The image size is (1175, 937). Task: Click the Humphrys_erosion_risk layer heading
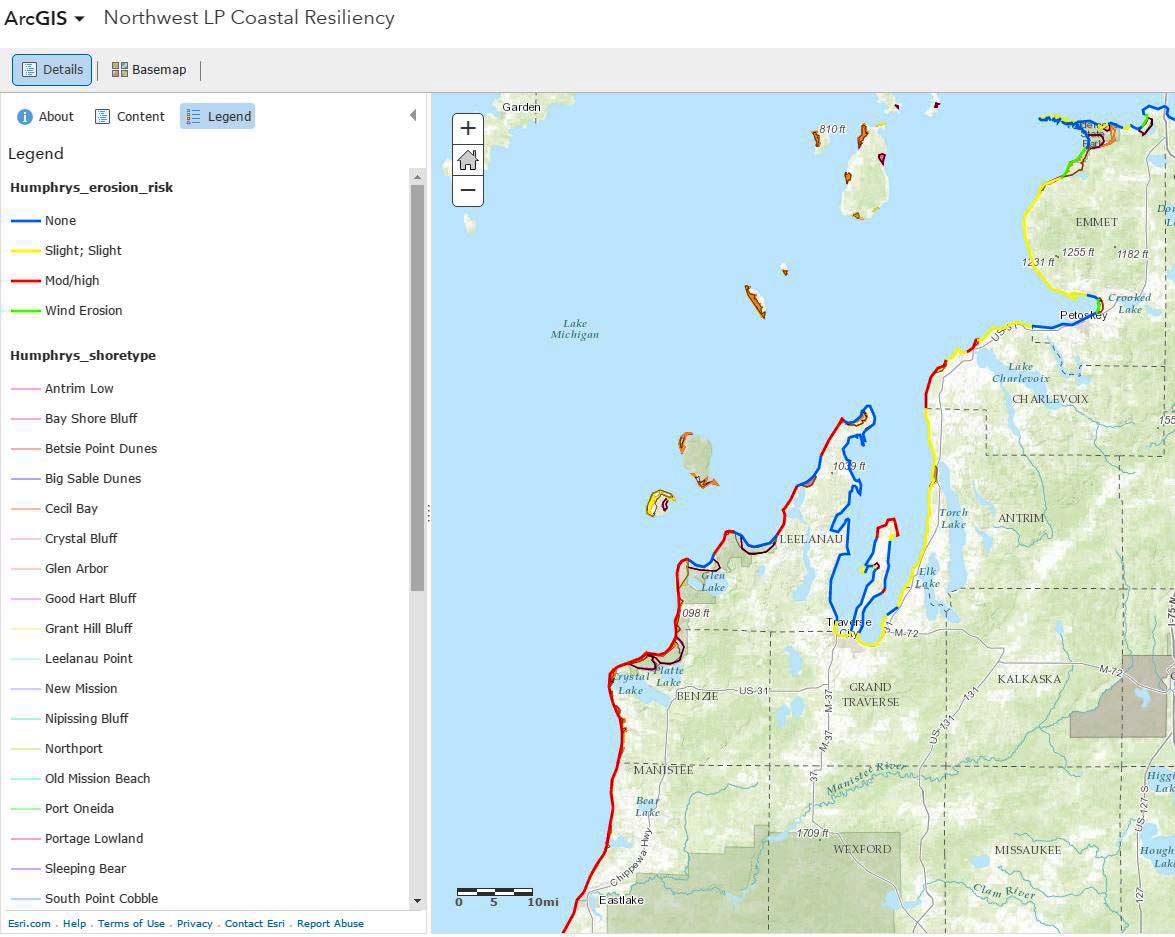(x=91, y=187)
